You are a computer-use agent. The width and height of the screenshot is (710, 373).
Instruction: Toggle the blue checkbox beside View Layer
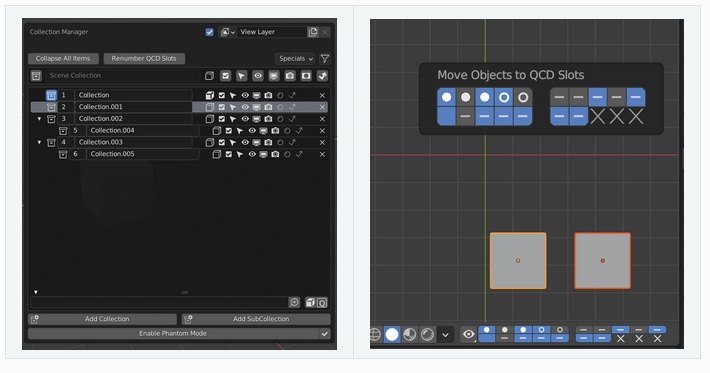pyautogui.click(x=209, y=32)
